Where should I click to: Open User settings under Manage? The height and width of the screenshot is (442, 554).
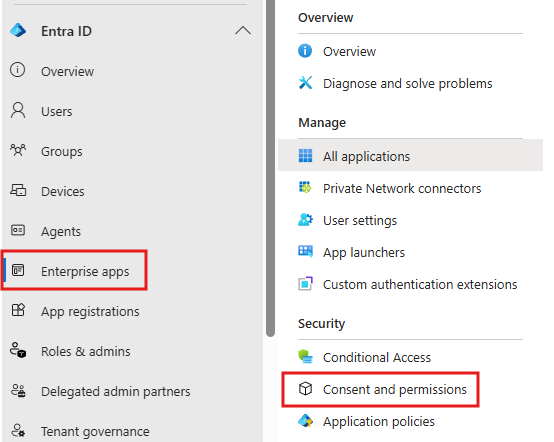pos(360,220)
